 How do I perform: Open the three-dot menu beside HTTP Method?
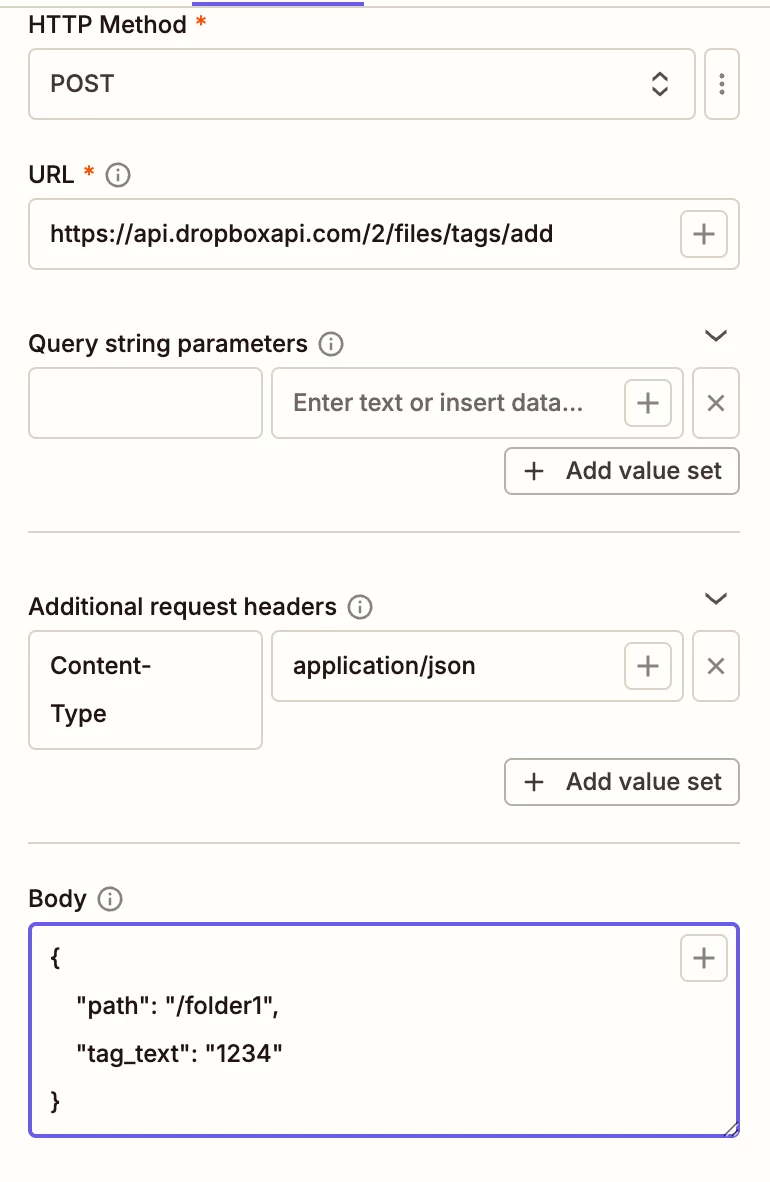coord(722,84)
